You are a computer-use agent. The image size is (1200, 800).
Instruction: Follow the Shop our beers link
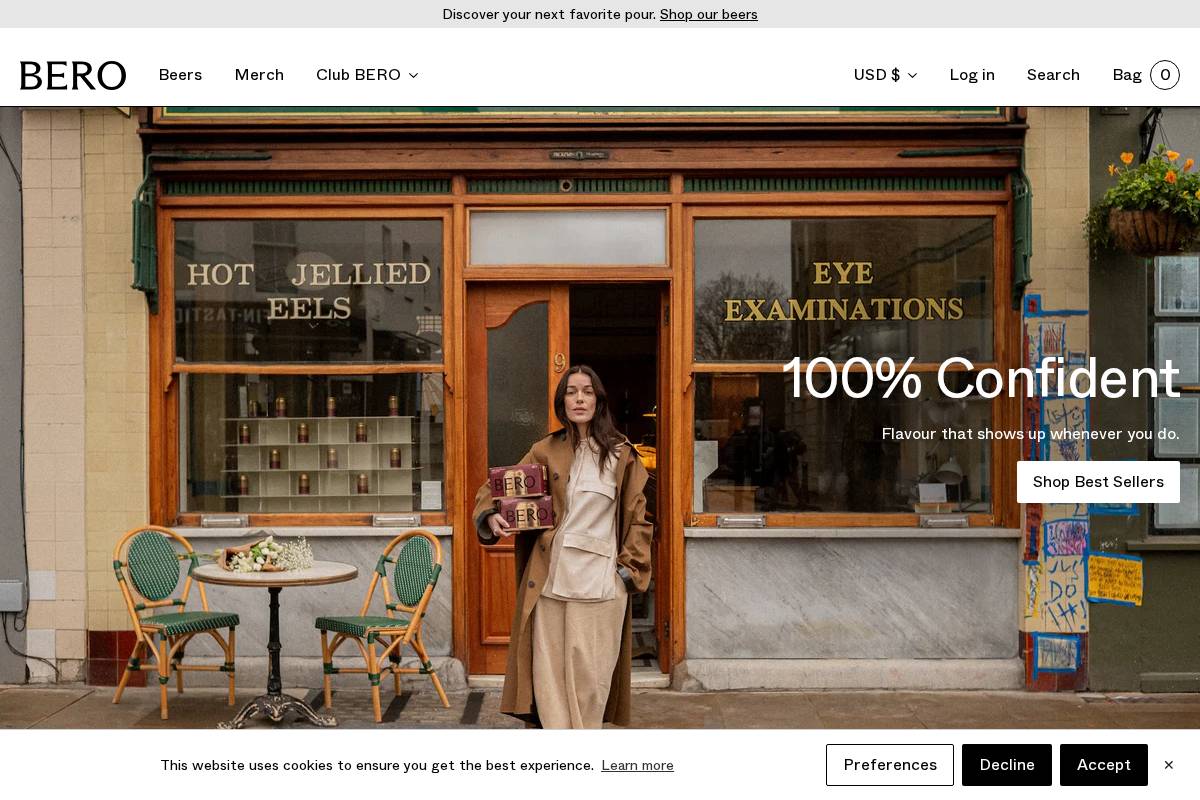tap(708, 14)
